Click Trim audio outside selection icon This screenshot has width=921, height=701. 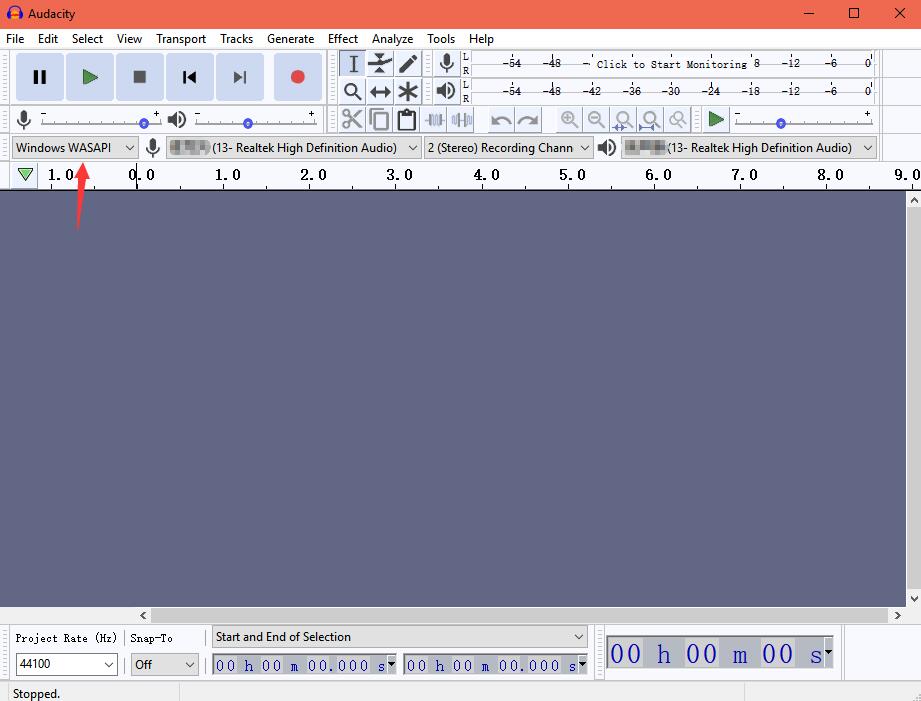434,120
